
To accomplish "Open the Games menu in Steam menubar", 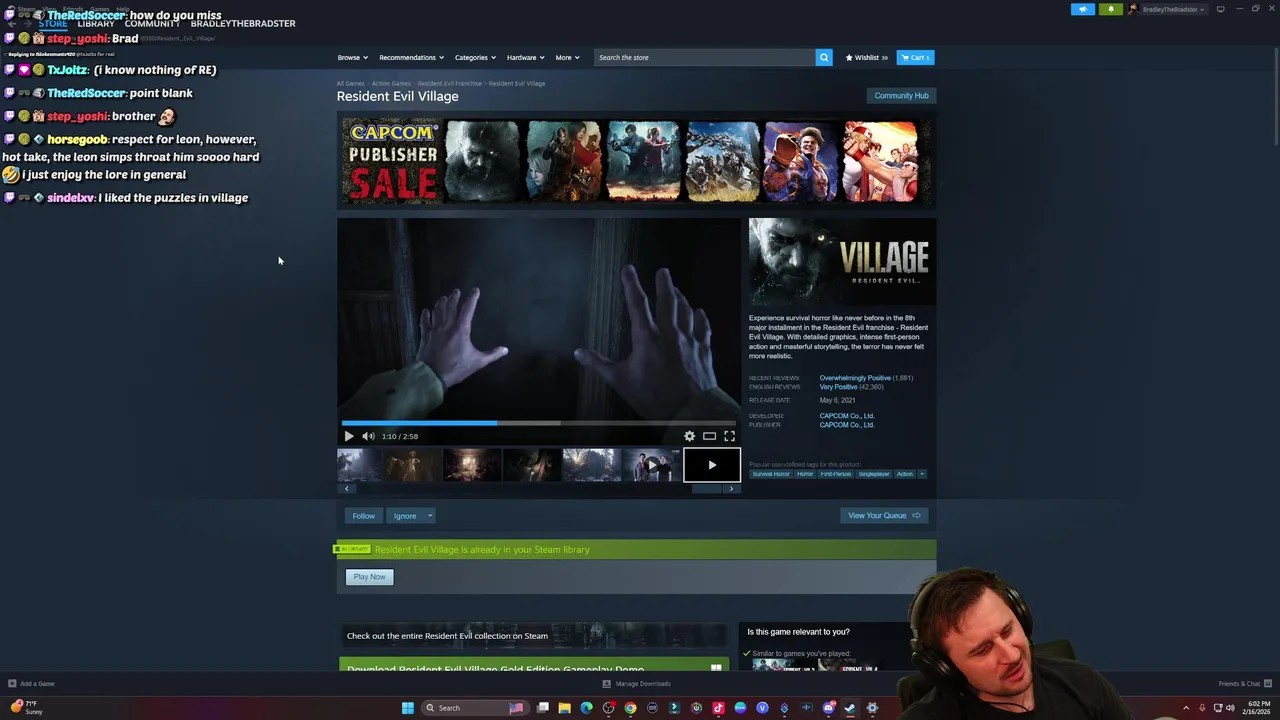I will (x=100, y=9).
